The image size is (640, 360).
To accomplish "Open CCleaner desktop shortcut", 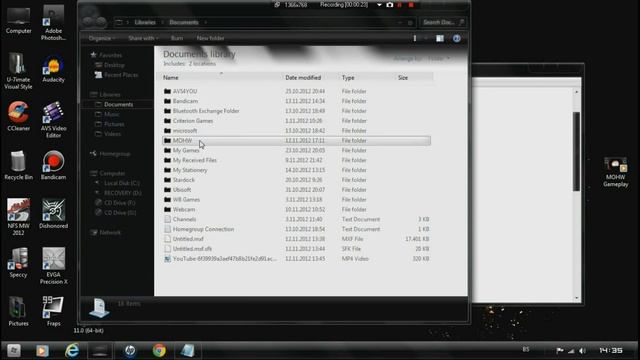I will 18,116.
